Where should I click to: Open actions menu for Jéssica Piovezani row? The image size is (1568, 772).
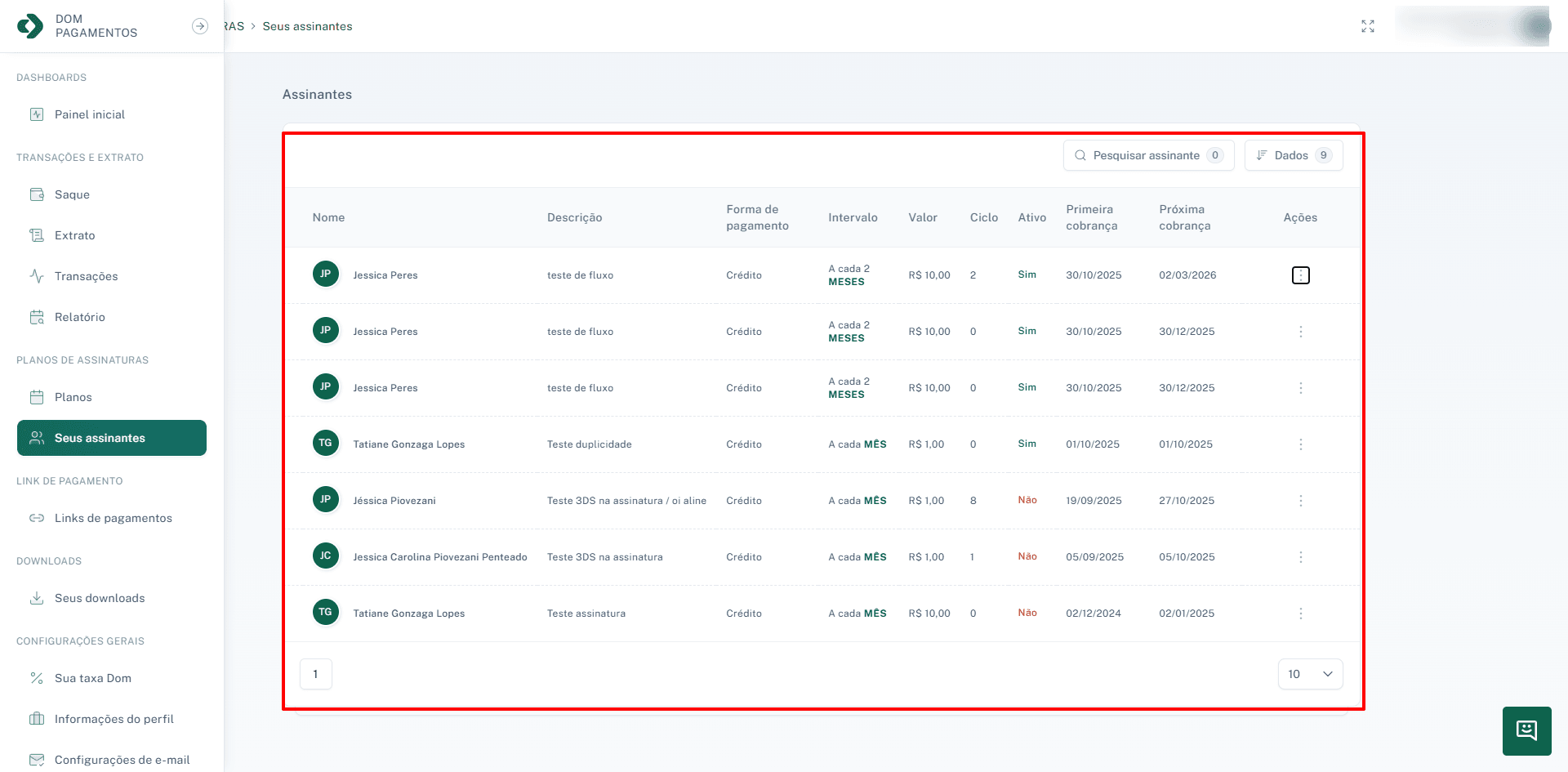pos(1300,501)
